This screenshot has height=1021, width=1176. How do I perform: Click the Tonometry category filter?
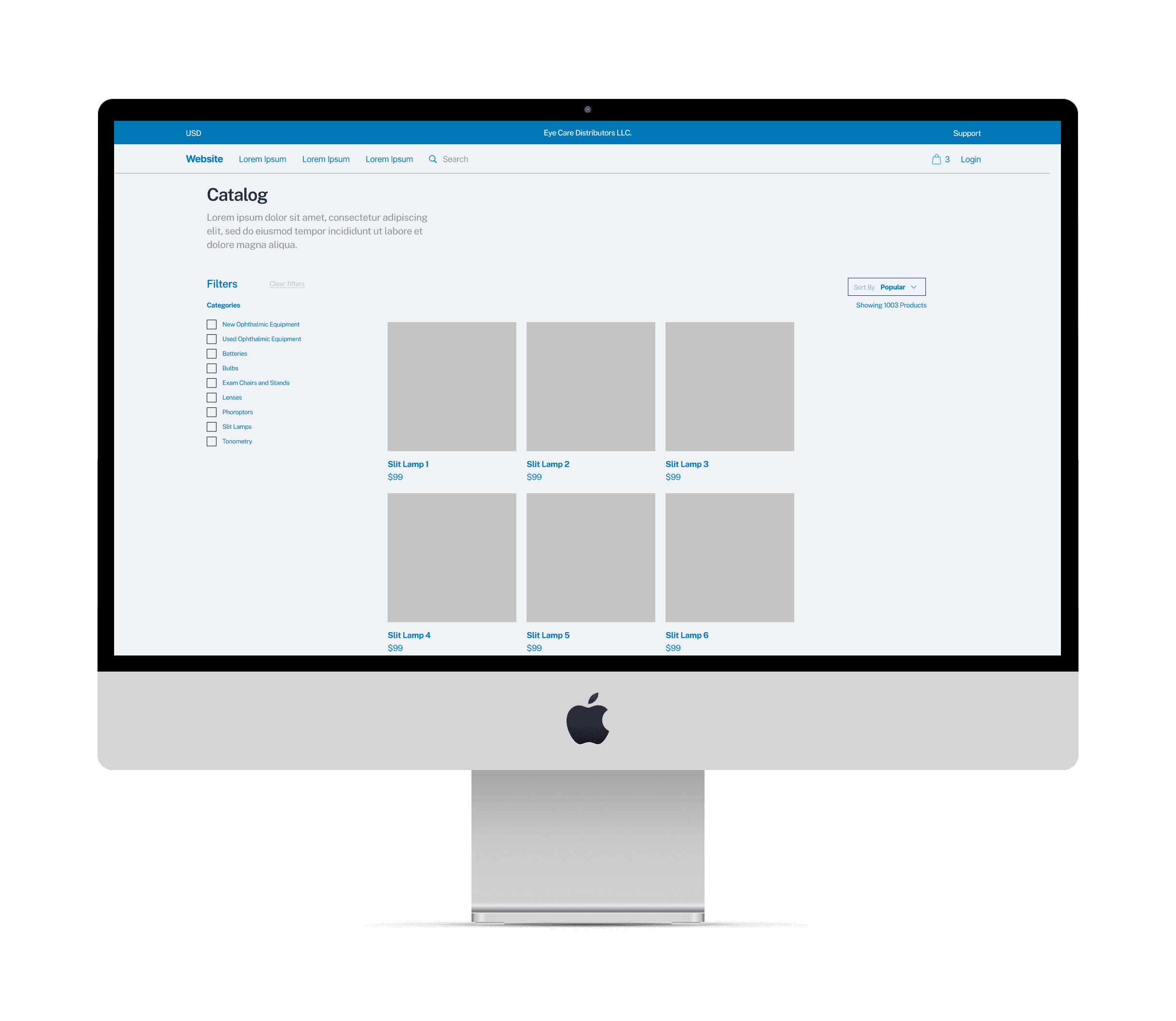point(213,441)
